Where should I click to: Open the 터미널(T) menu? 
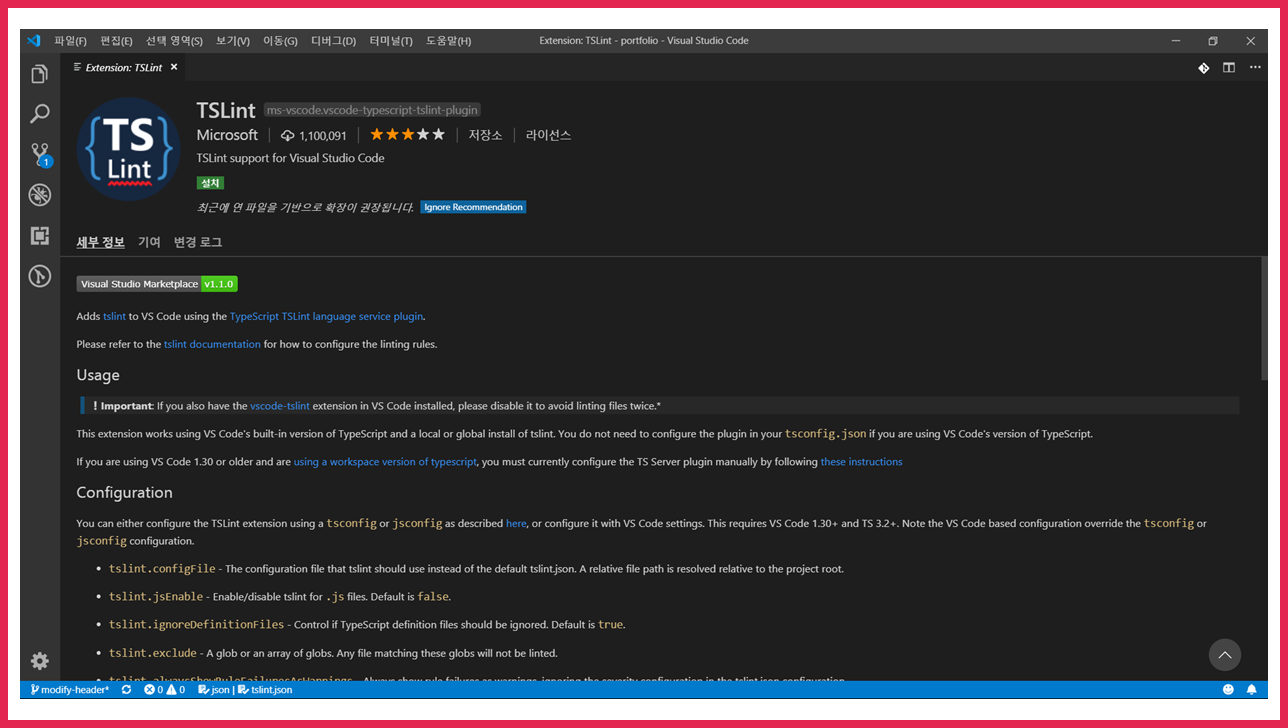[x=391, y=41]
